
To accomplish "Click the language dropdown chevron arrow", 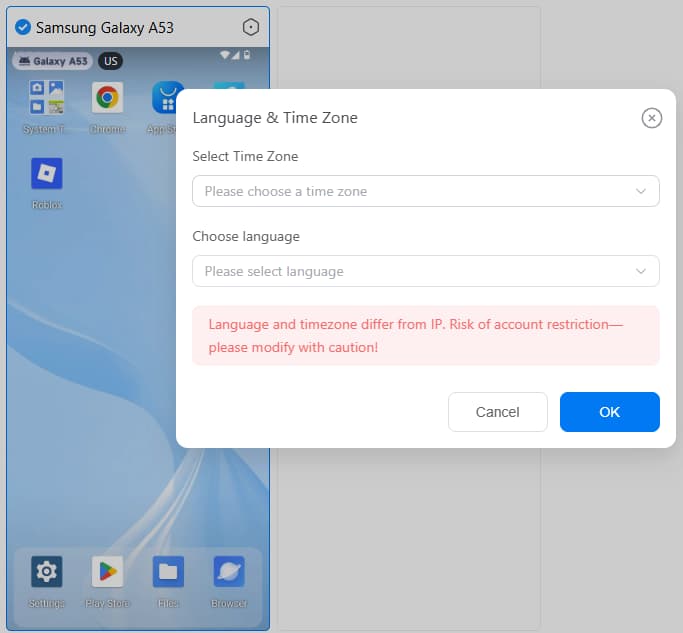I will pos(641,271).
